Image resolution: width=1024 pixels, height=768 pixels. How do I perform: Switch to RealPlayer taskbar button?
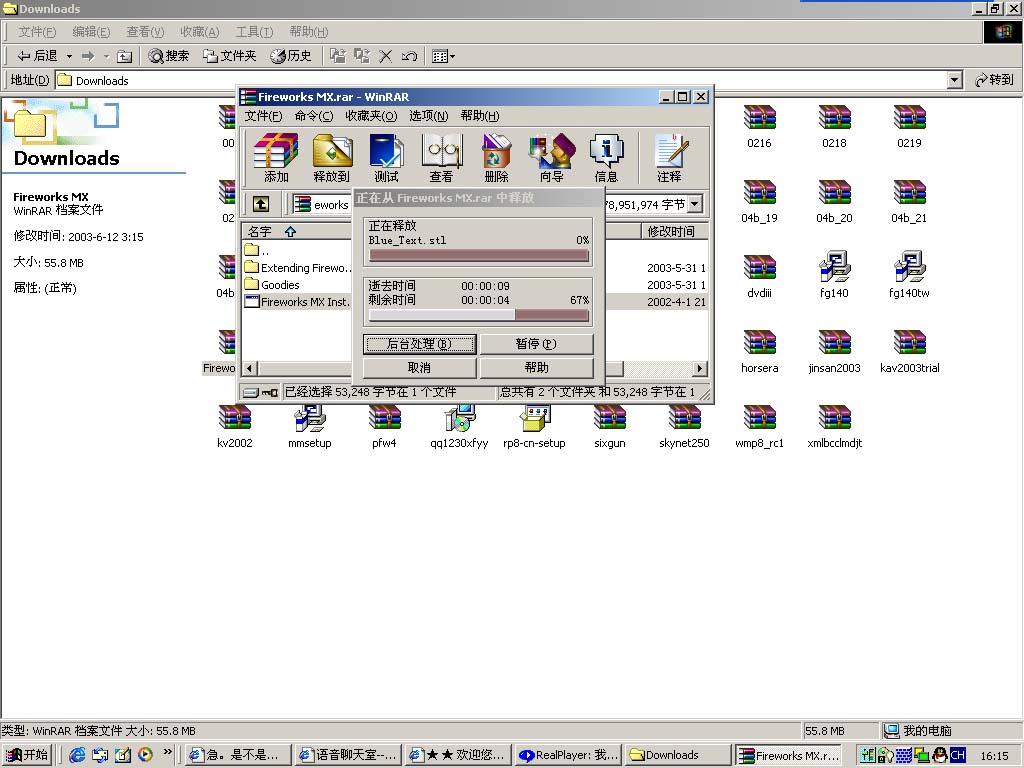coord(568,755)
